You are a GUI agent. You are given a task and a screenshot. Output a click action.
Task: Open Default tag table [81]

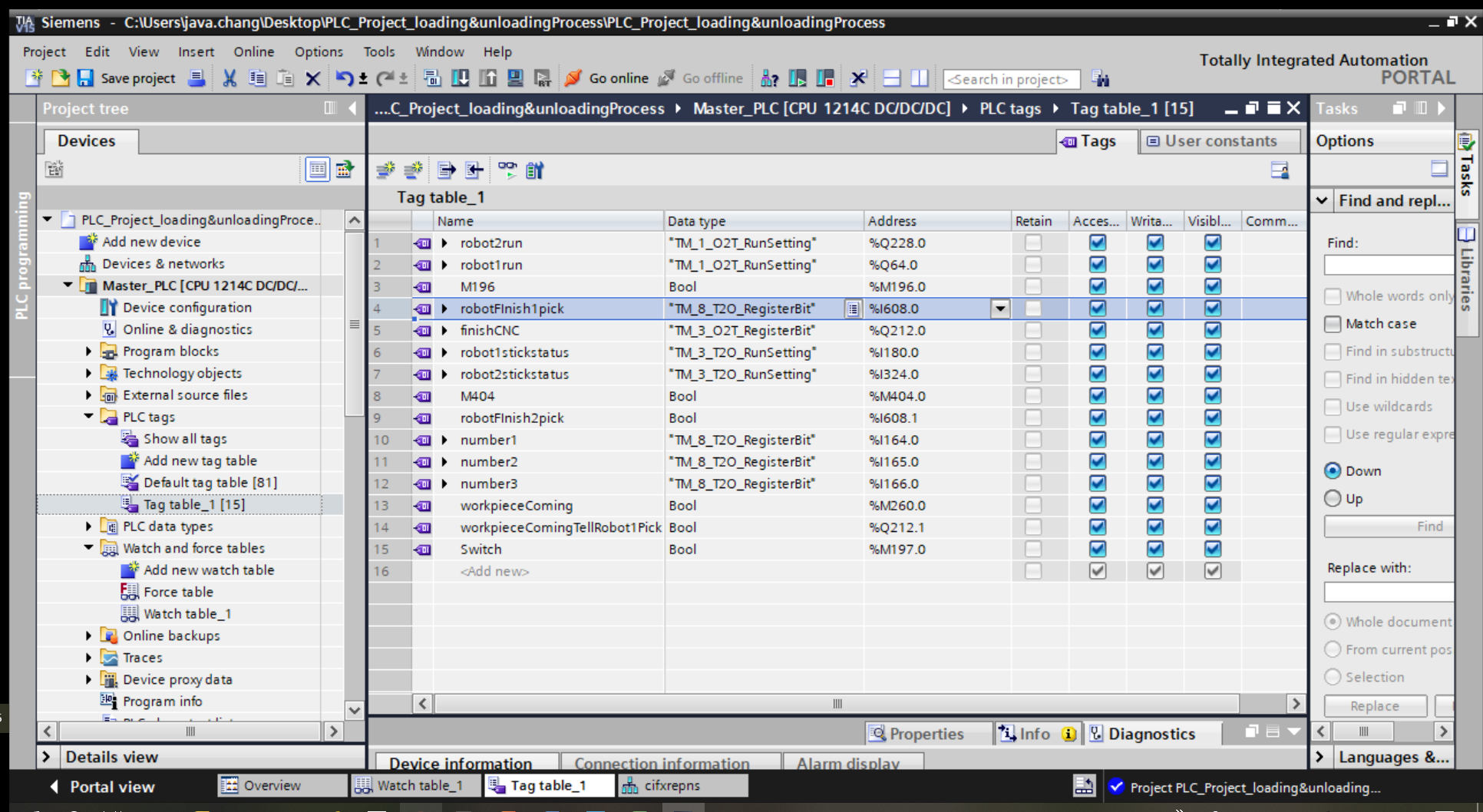[x=210, y=483]
